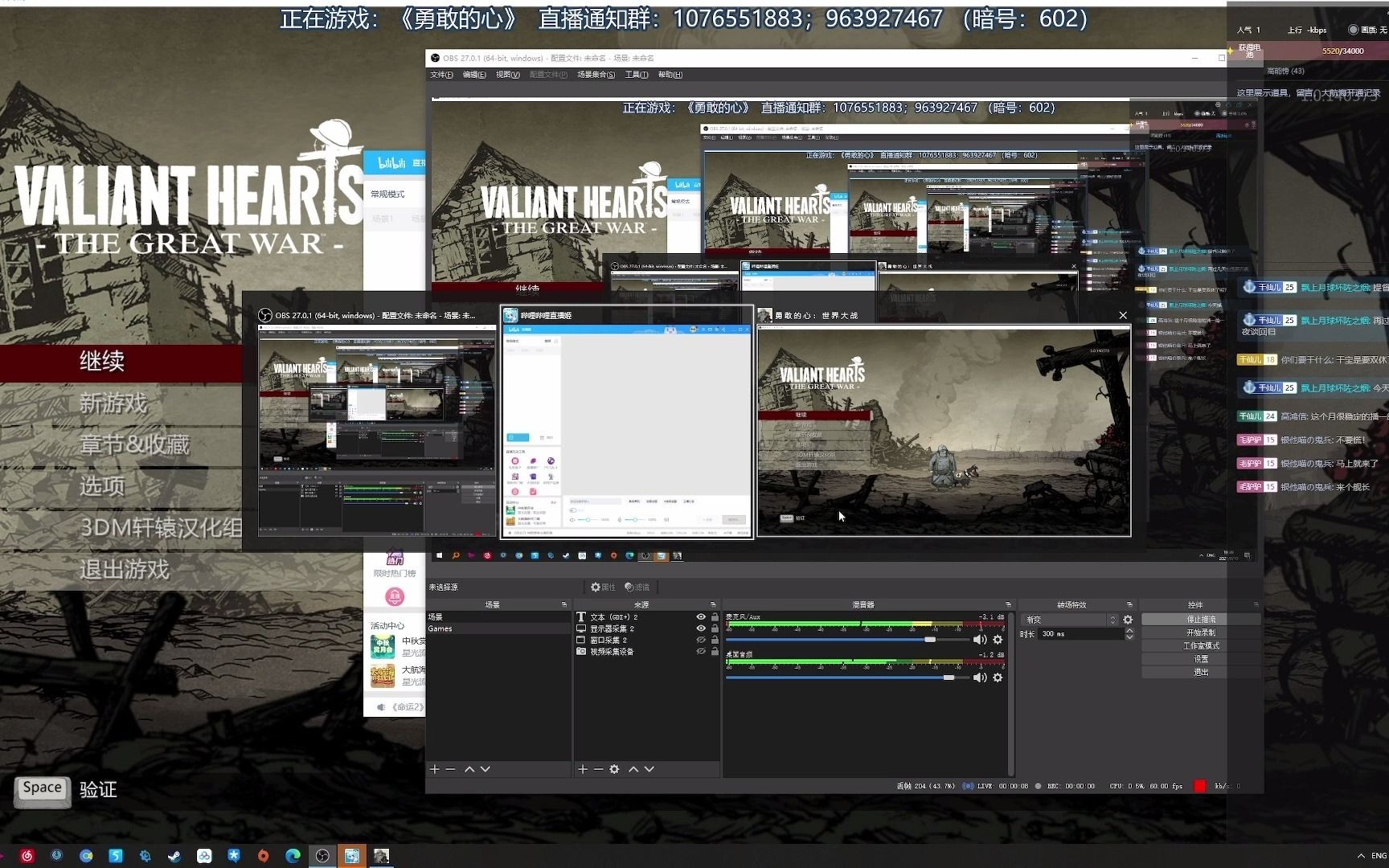The width and height of the screenshot is (1389, 868).
Task: Click 停止推流 to stop streaming
Action: pos(1201,620)
